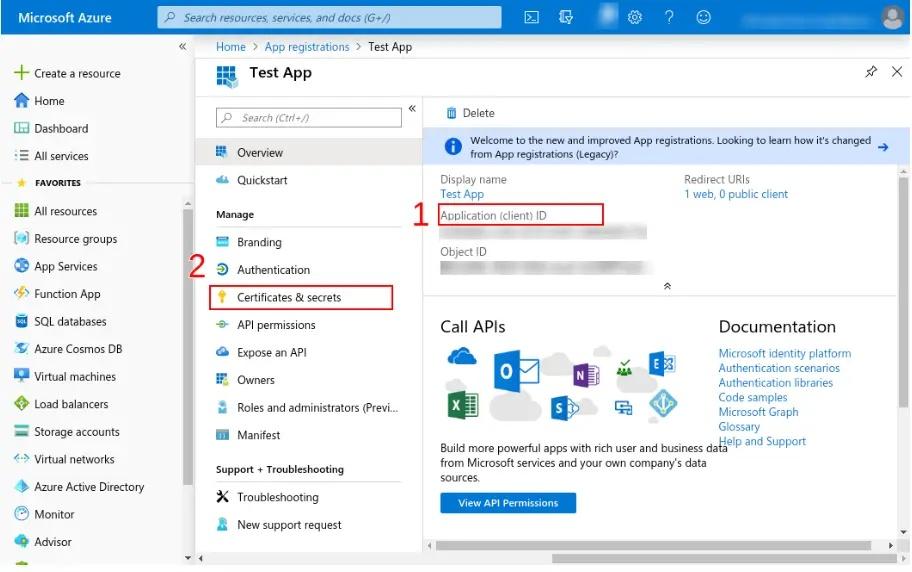This screenshot has height=572, width=912.
Task: Open the user account avatar
Action: point(892,17)
